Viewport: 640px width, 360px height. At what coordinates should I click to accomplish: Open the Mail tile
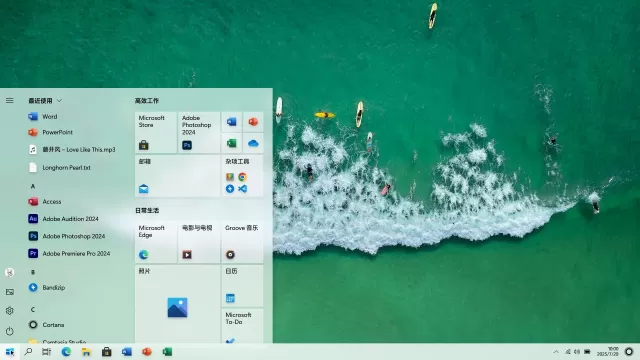click(x=177, y=176)
